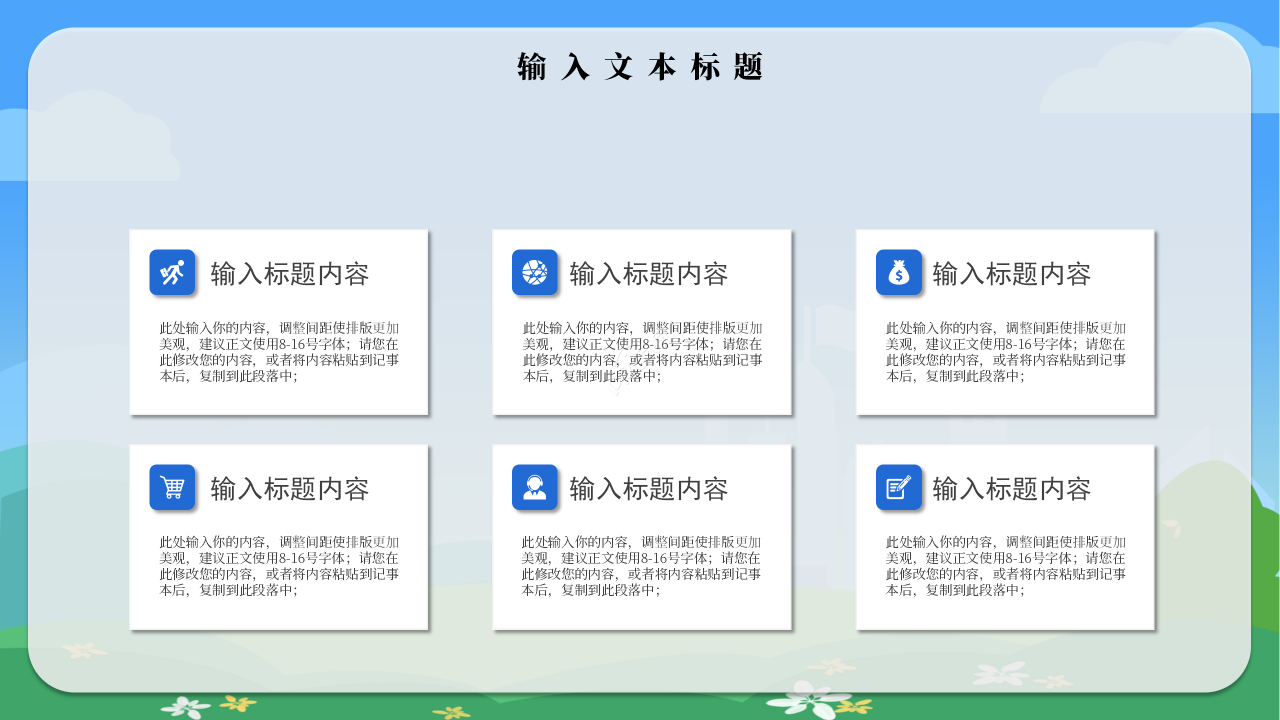Click the customer service headset icon
The image size is (1280, 720).
coord(536,488)
